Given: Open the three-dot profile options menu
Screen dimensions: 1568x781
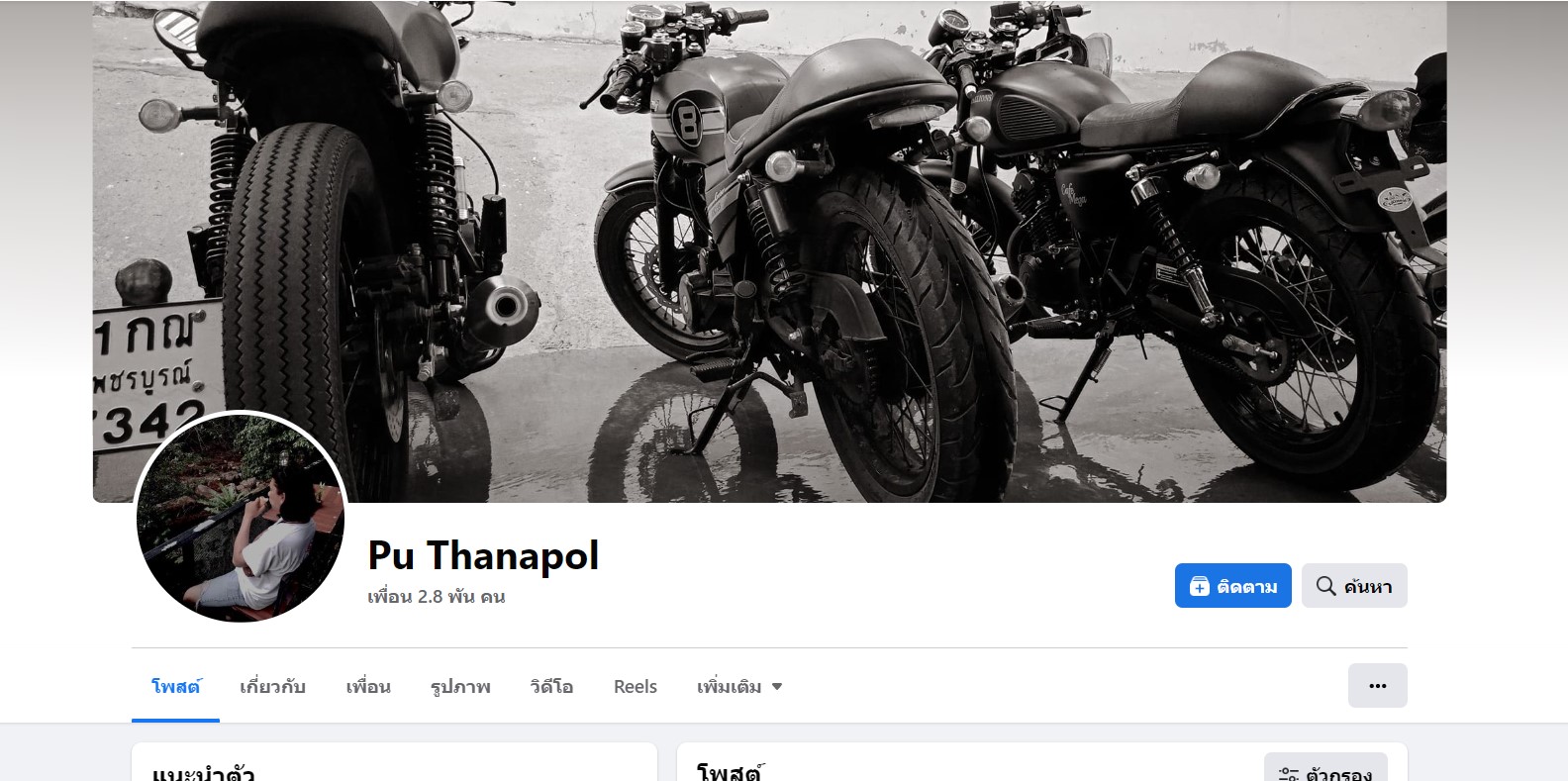Looking at the screenshot, I should pos(1377,685).
